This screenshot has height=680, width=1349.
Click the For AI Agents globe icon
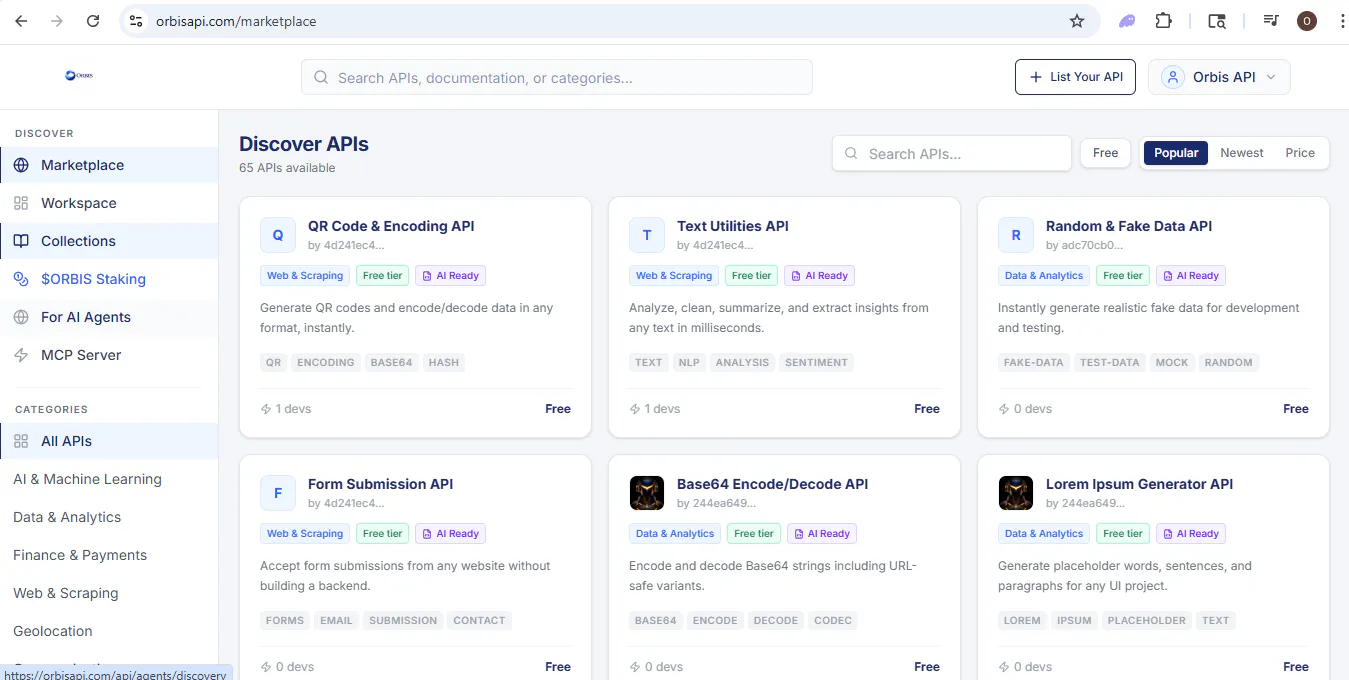click(21, 317)
